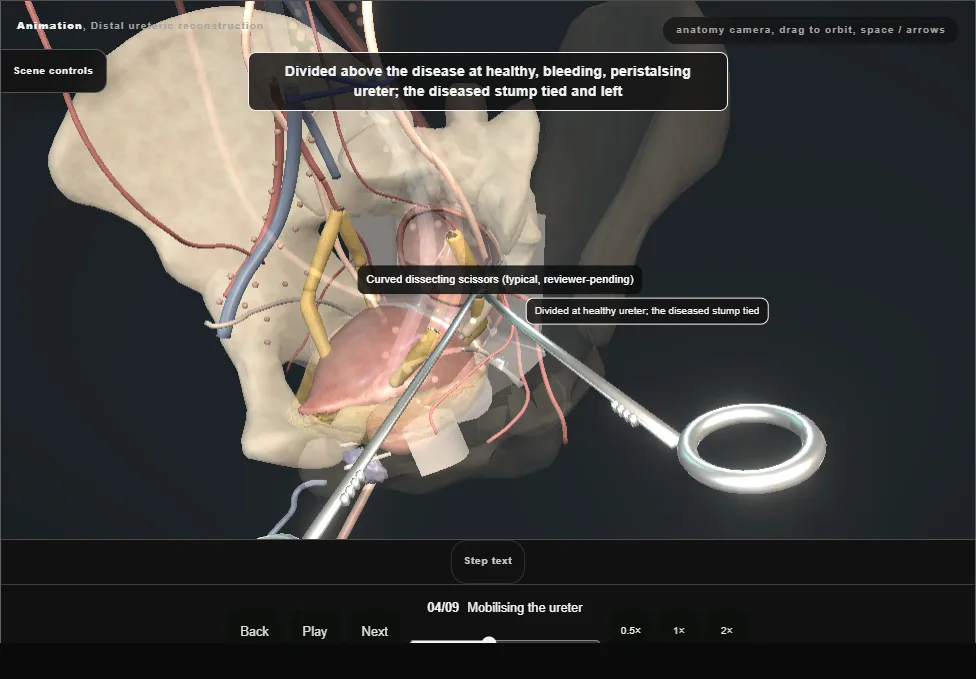Click the timeline progress slider handle
Image resolution: width=976 pixels, height=679 pixels.
pyautogui.click(x=489, y=641)
